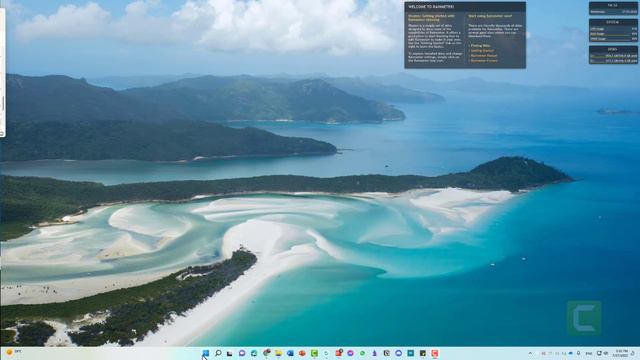Image resolution: width=640 pixels, height=360 pixels.
Task: Select the Welcome to Rainmeter title bar
Action: [x=465, y=7]
